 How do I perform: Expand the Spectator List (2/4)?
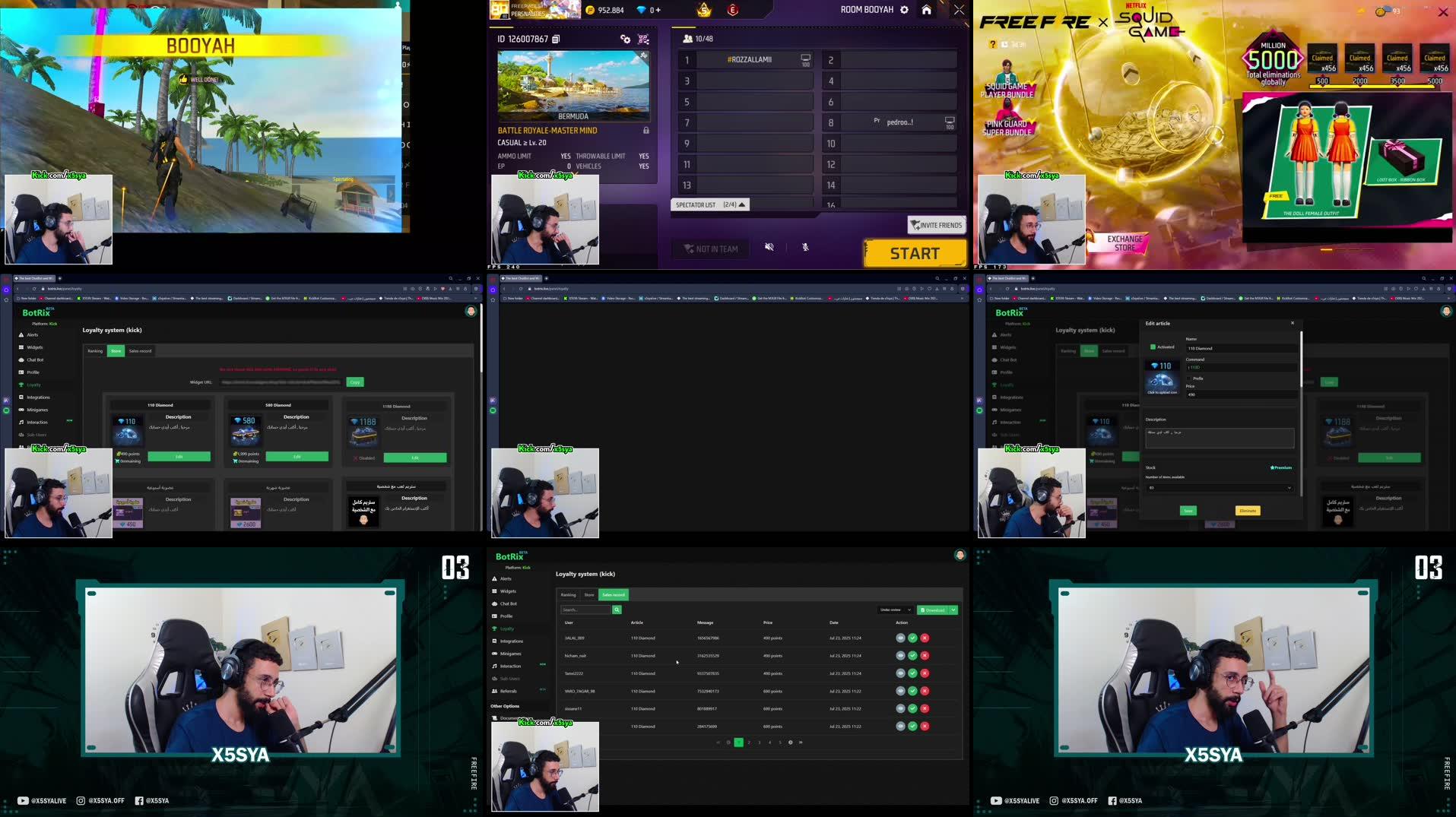tap(711, 204)
